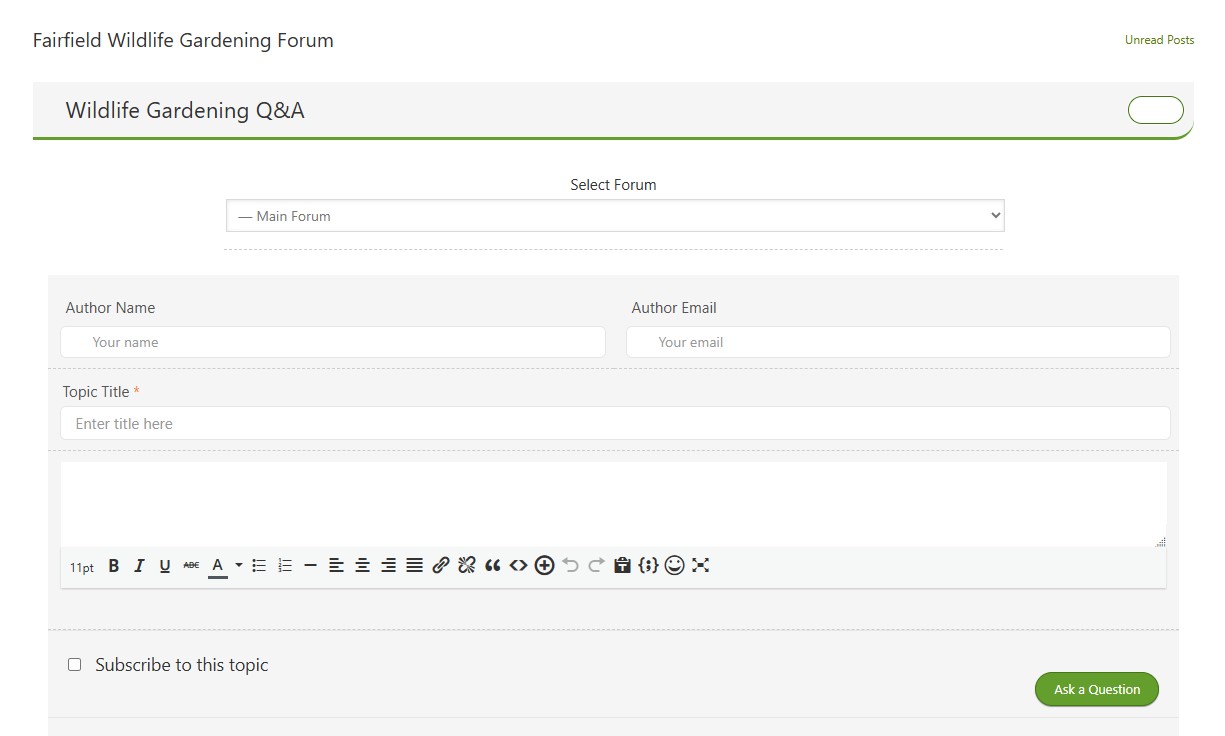Undo the last edit
Screen dimensions: 1225x736
(570, 566)
